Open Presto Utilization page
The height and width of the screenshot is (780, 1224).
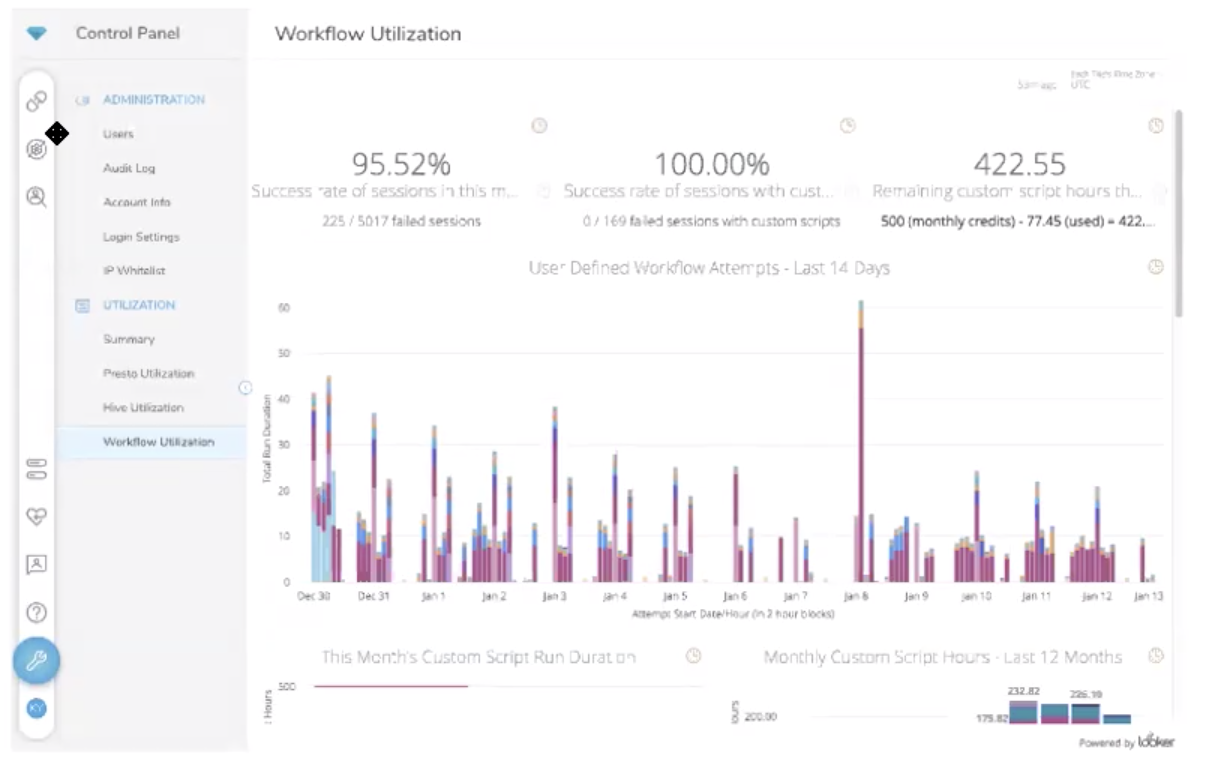(148, 374)
